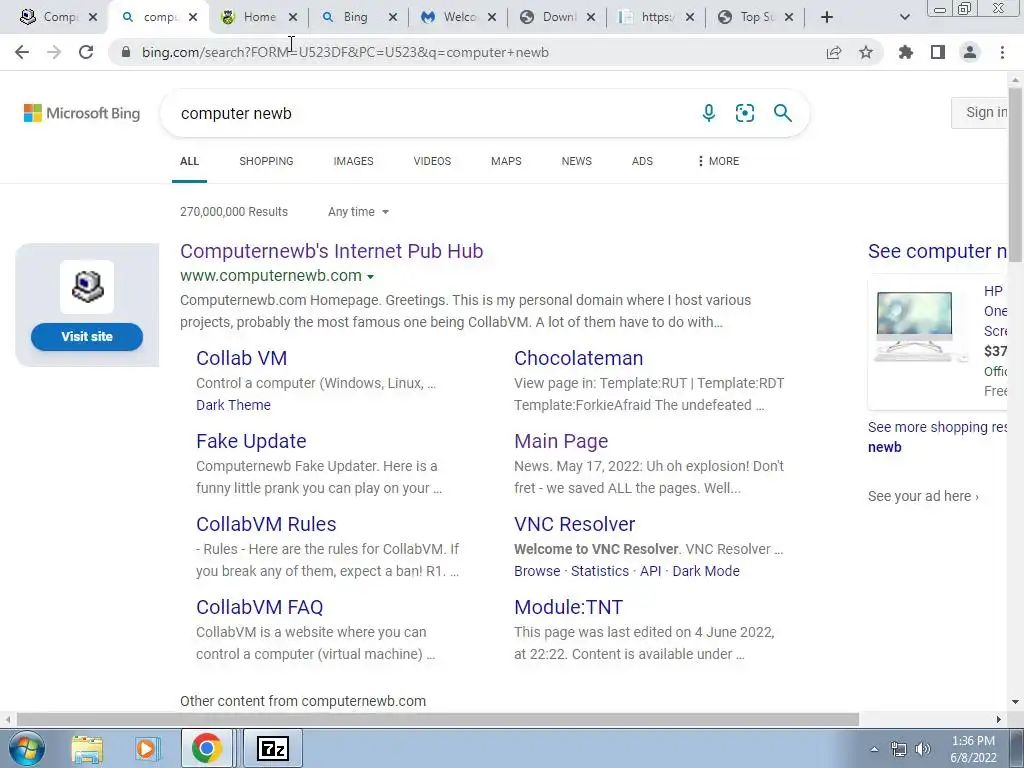Toggle the browser side panel icon
The image size is (1024, 768).
(x=938, y=52)
